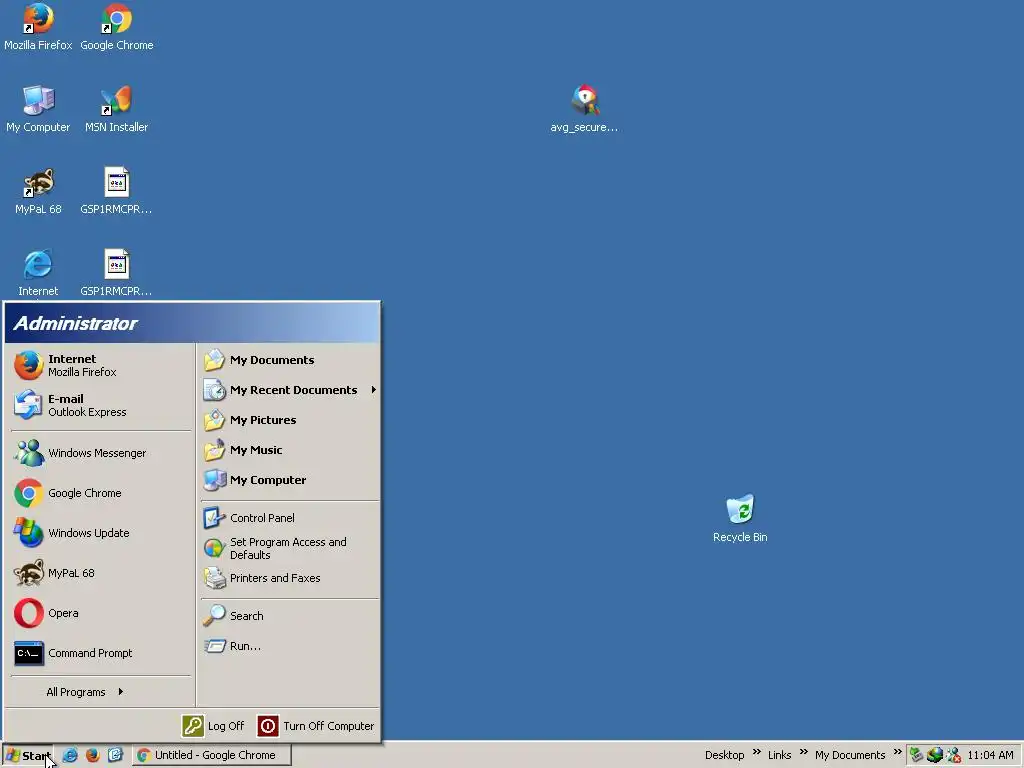1024x768 pixels.
Task: Launch Internet Mozilla Firefox from Start menu
Action: pyautogui.click(x=101, y=365)
